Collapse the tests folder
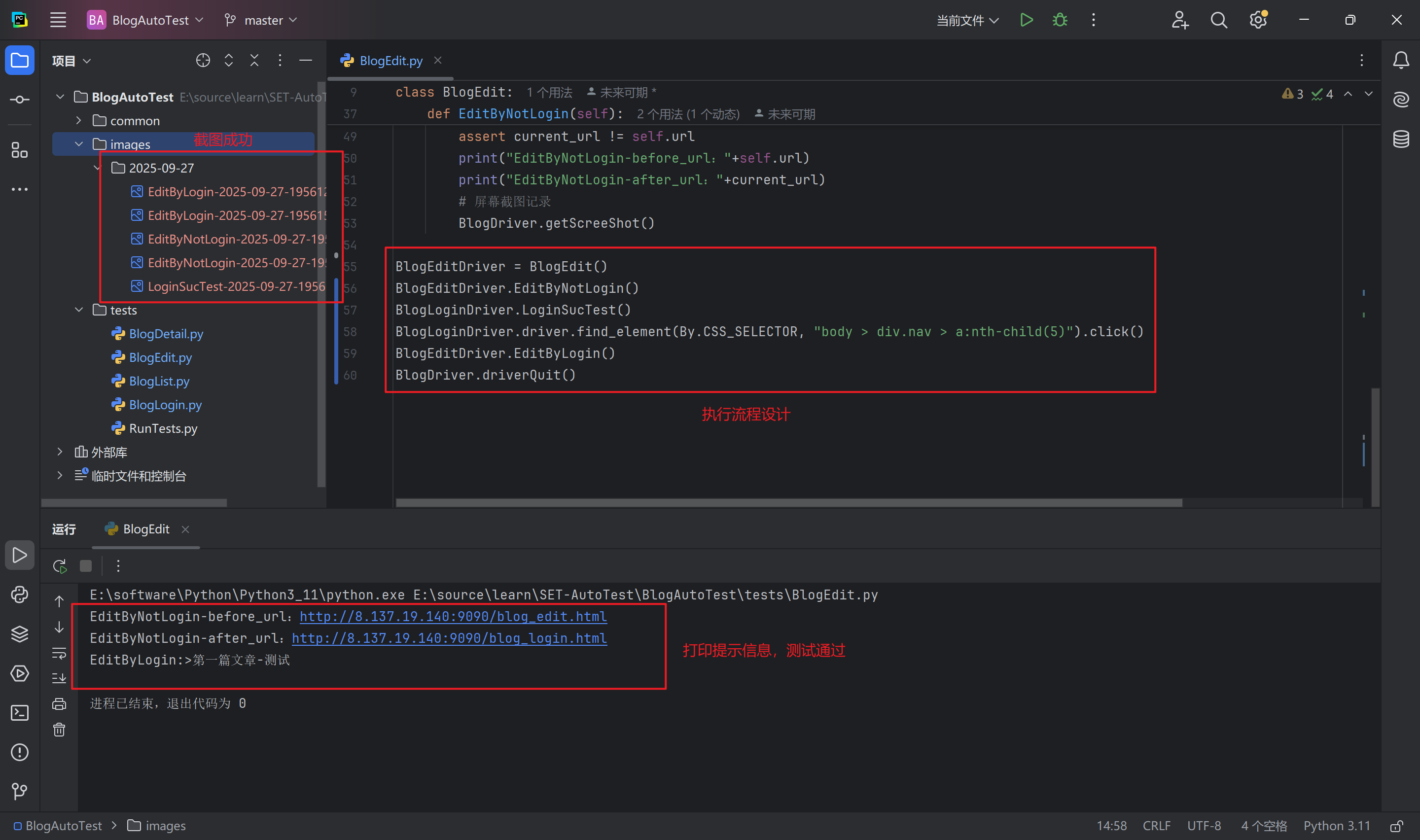The width and height of the screenshot is (1420, 840). (79, 310)
